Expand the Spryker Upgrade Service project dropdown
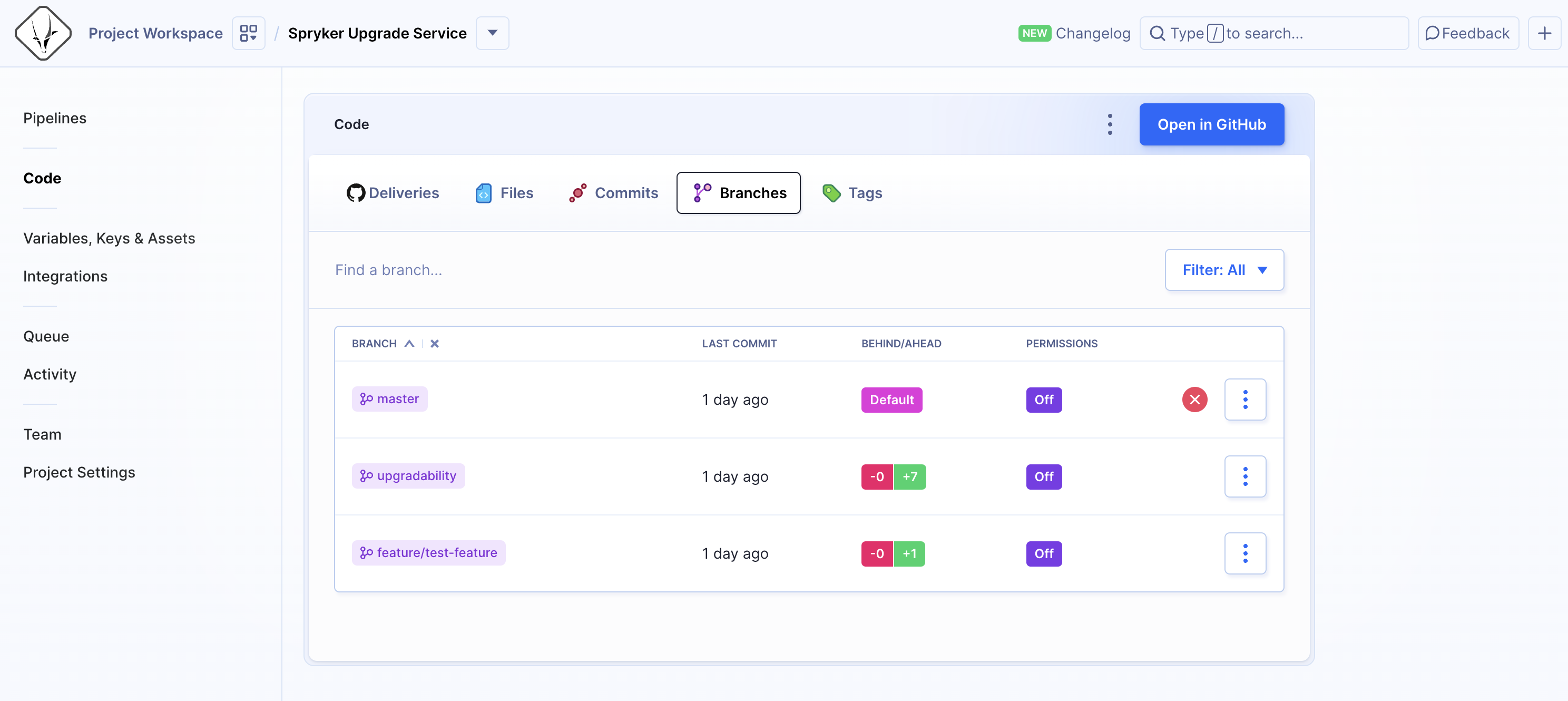Screen dimensions: 1568x701 [x=493, y=33]
